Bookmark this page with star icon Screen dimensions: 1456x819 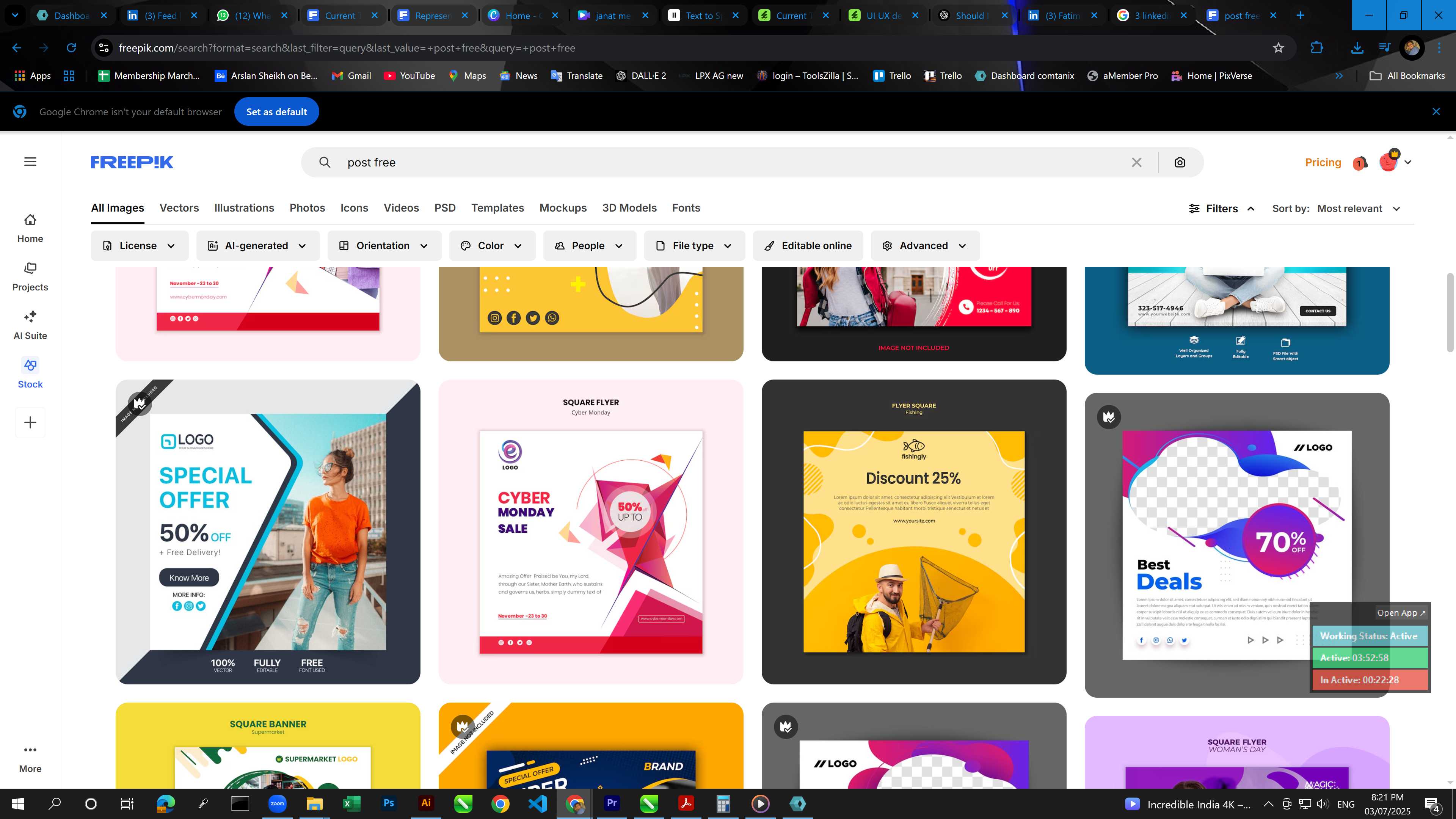click(1279, 48)
